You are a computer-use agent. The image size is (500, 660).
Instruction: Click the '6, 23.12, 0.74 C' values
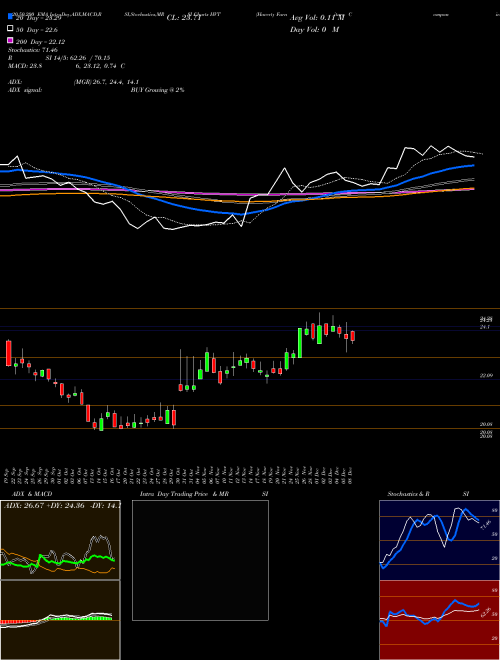(x=100, y=66)
